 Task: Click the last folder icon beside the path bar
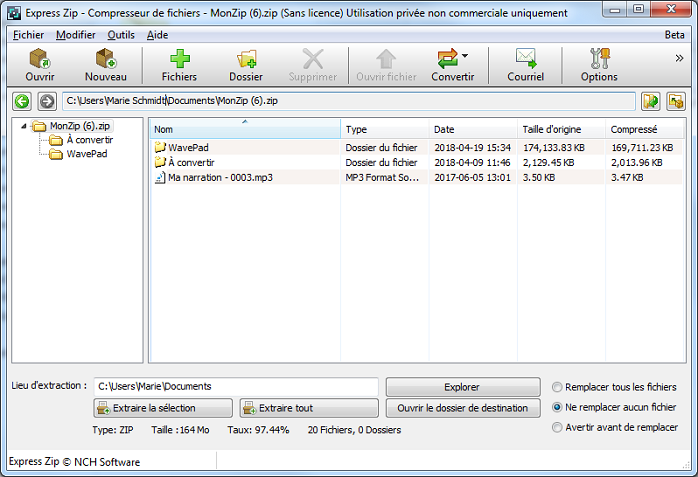click(x=676, y=101)
